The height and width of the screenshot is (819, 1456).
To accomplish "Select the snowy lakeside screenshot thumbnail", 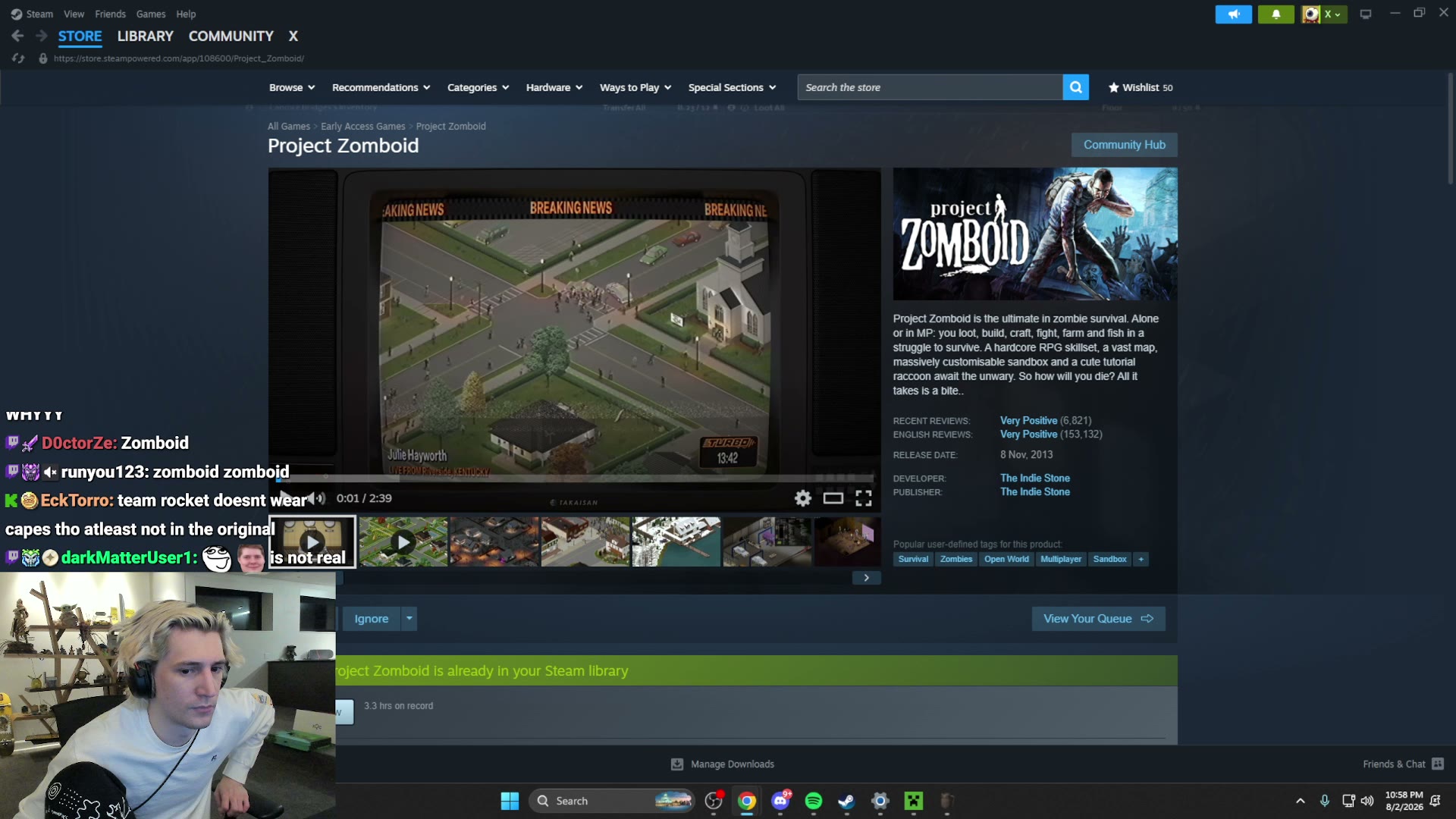I will pos(676,541).
